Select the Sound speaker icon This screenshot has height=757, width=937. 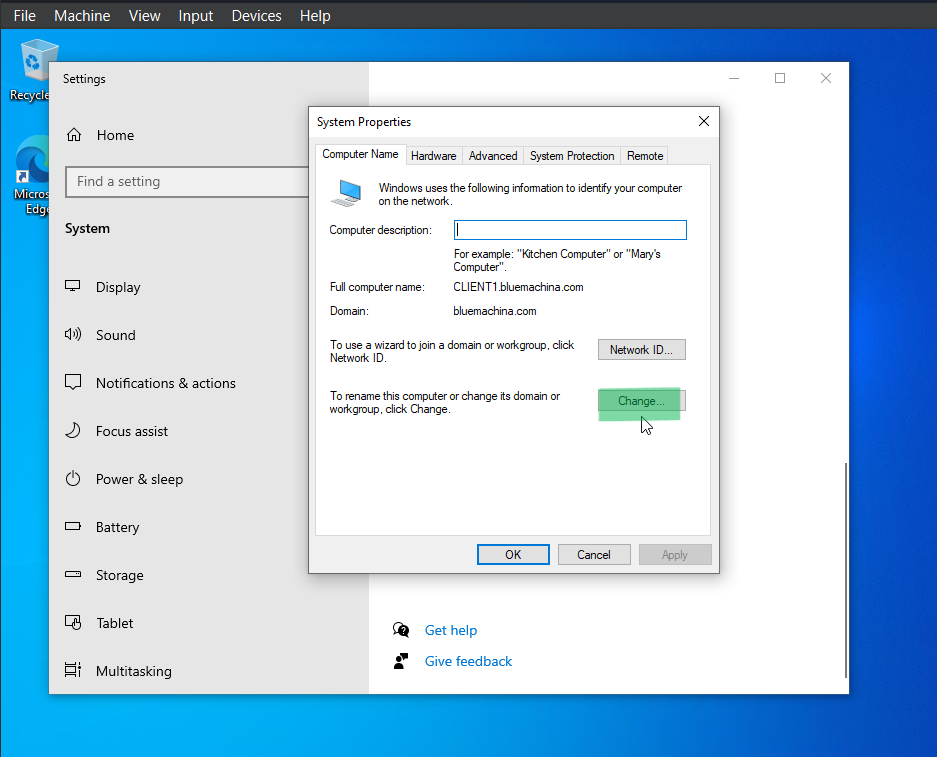click(x=73, y=335)
